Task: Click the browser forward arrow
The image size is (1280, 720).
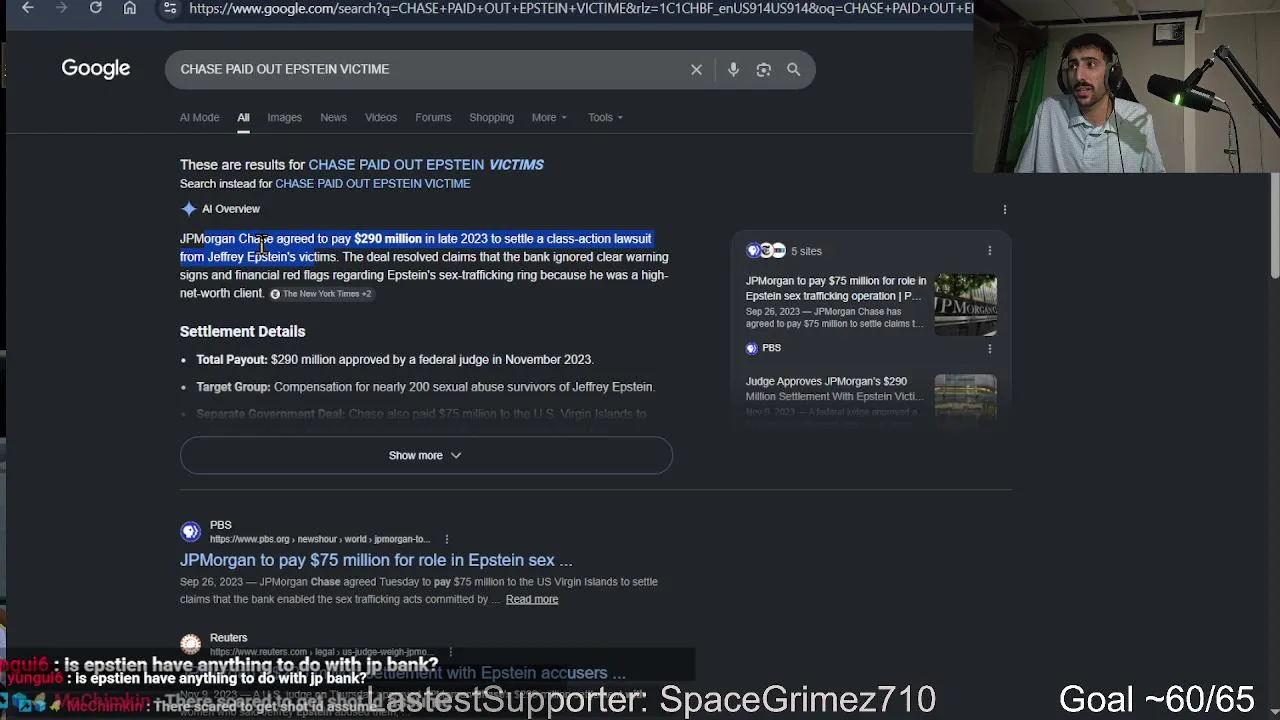Action: (62, 8)
